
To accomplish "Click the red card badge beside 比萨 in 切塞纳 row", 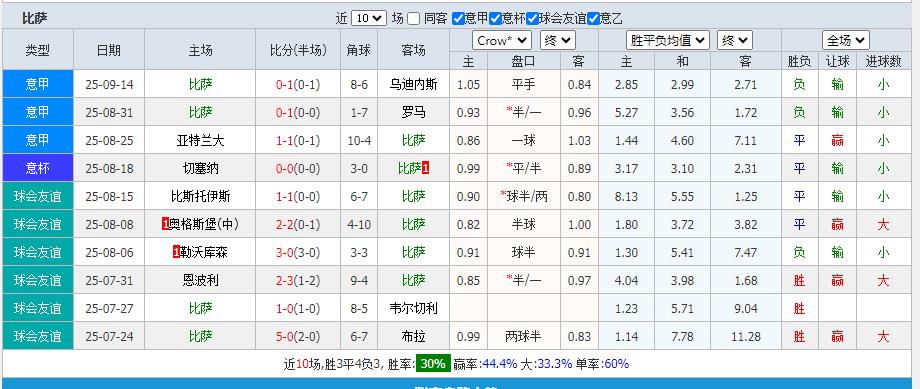I will (x=426, y=168).
